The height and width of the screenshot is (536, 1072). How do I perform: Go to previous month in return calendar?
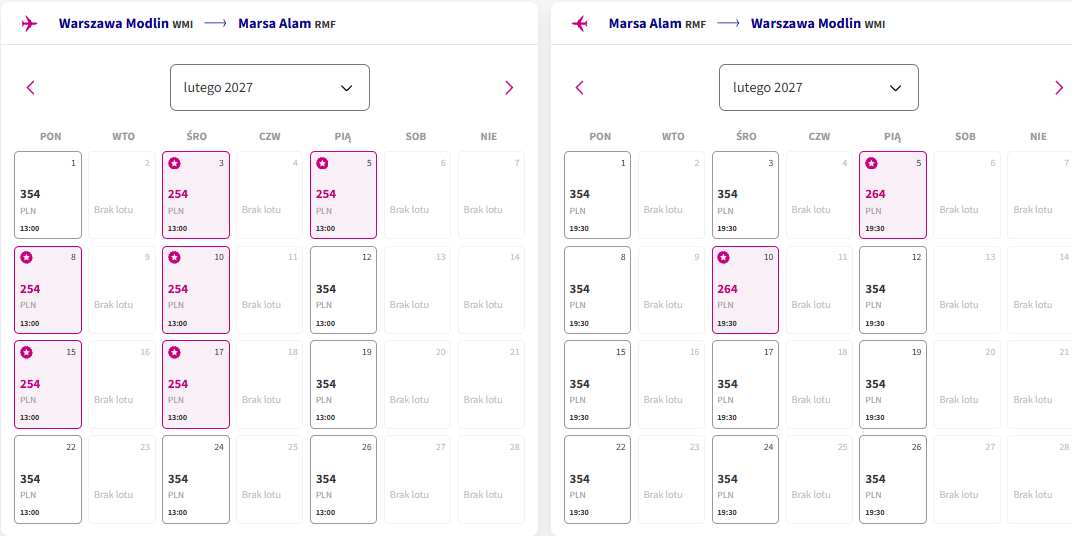[580, 88]
